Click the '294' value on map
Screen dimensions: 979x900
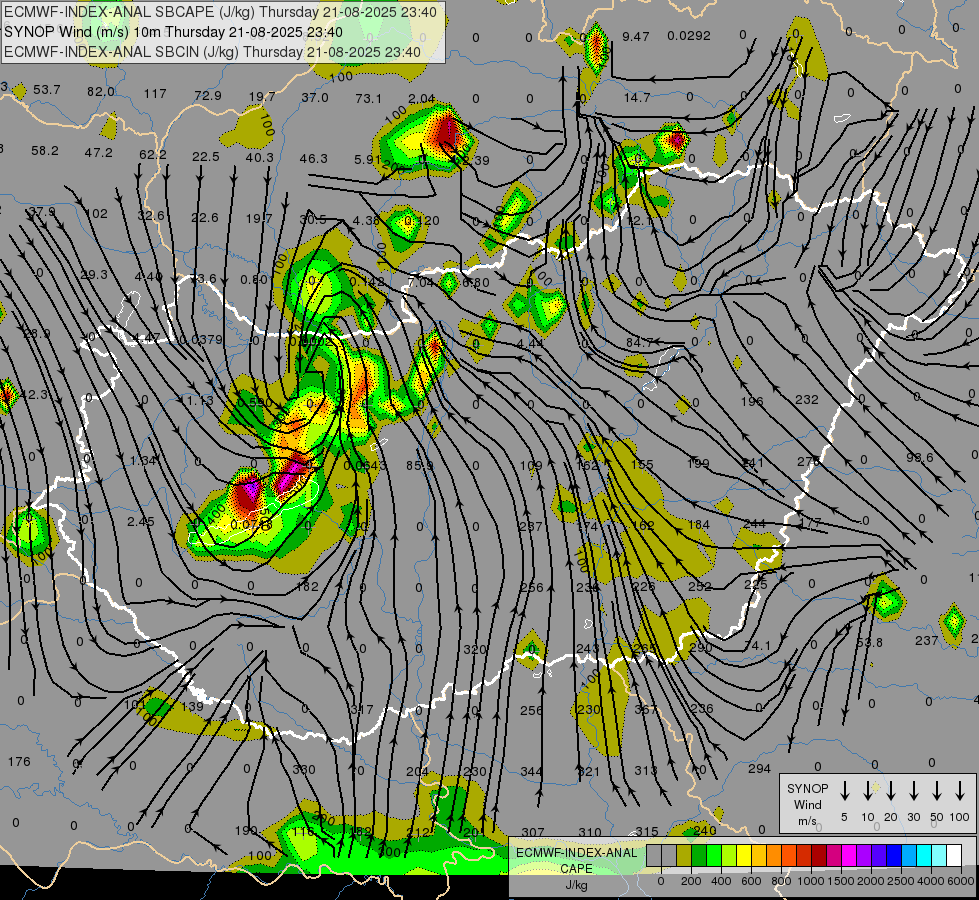pos(759,769)
